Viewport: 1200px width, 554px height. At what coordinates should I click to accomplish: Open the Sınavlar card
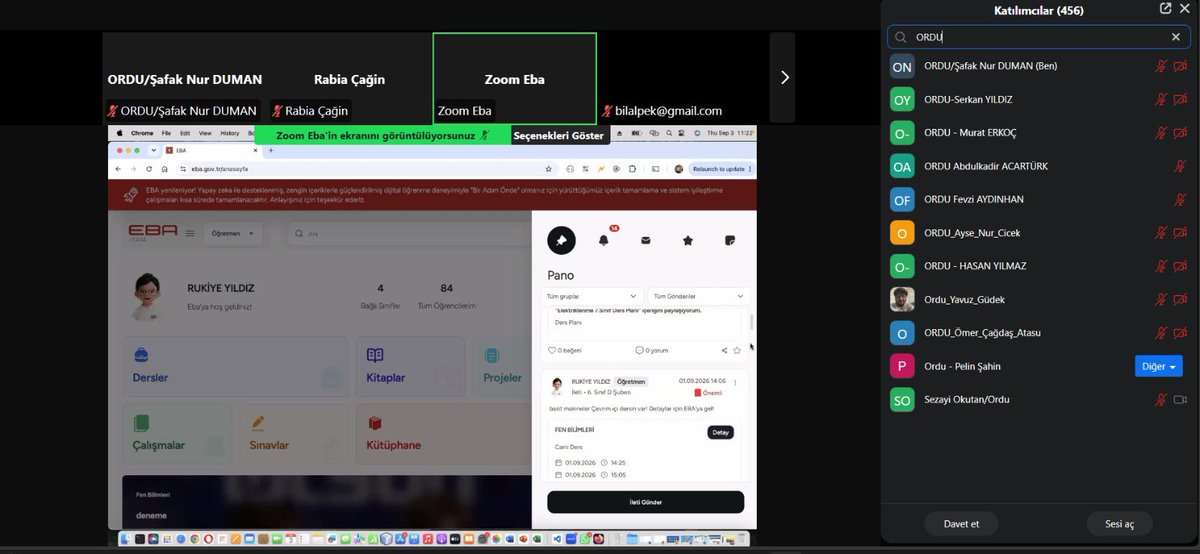point(294,433)
